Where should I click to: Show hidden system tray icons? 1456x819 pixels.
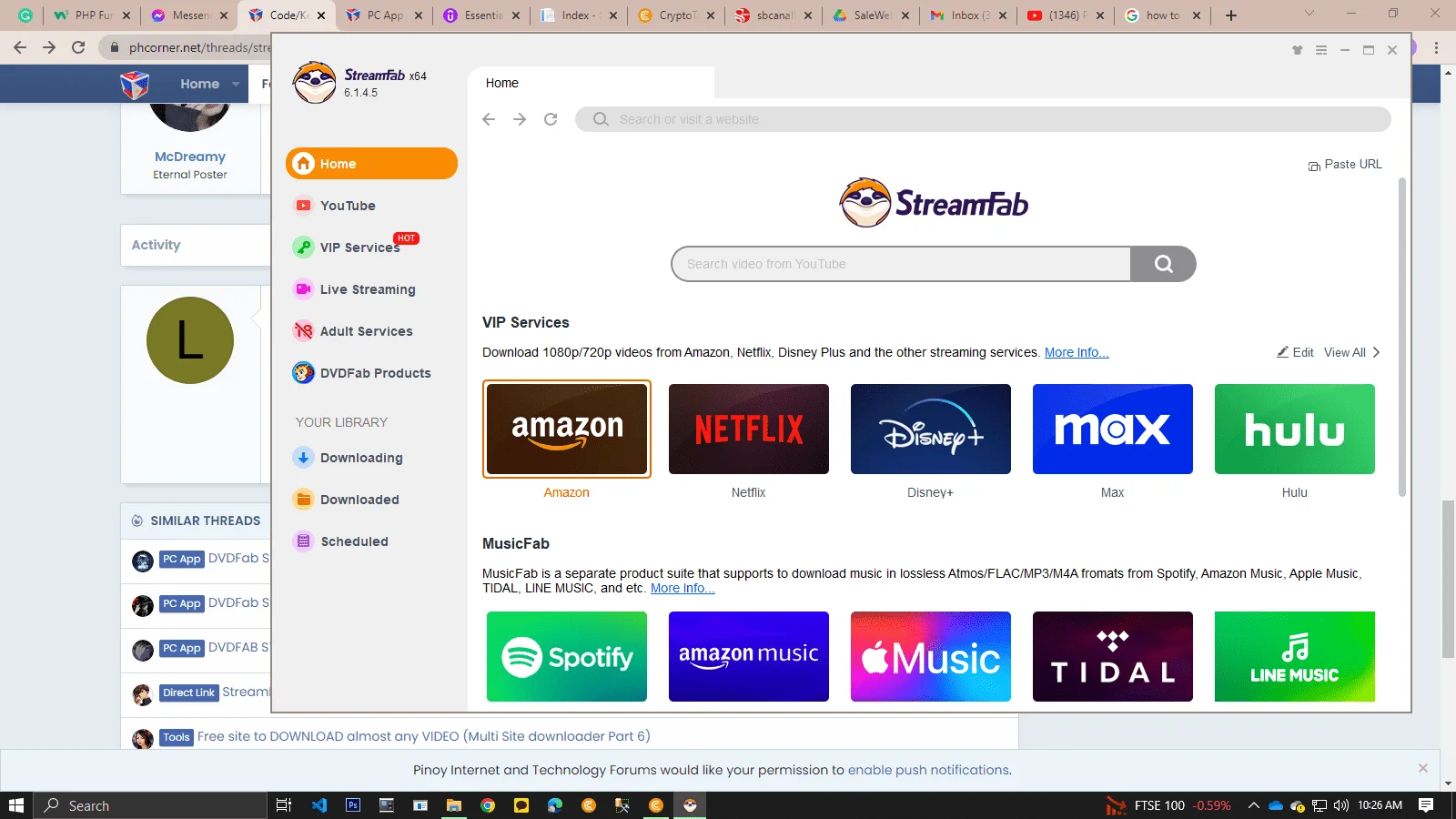click(x=1253, y=805)
